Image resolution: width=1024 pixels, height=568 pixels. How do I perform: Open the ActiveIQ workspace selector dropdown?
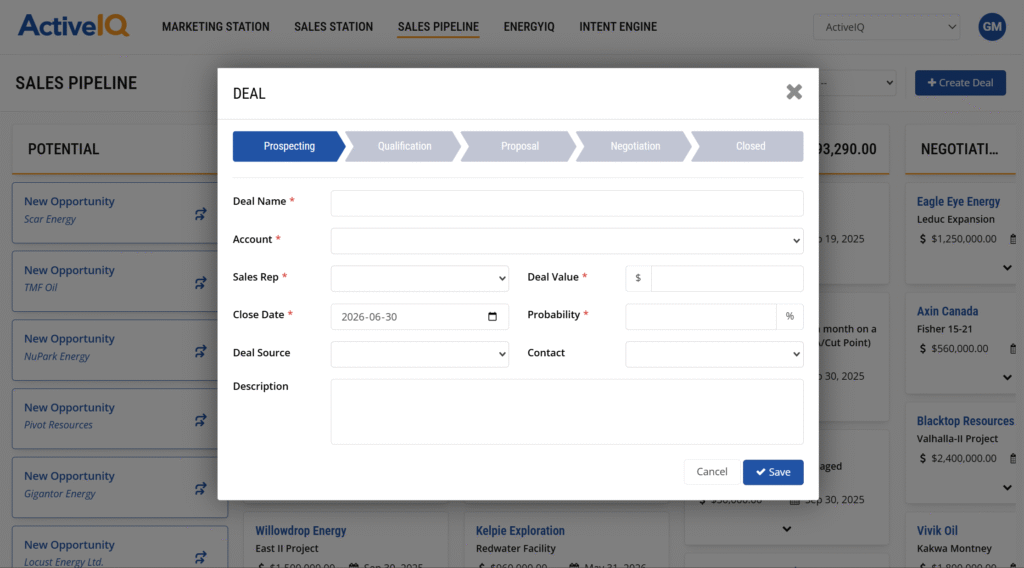click(886, 27)
